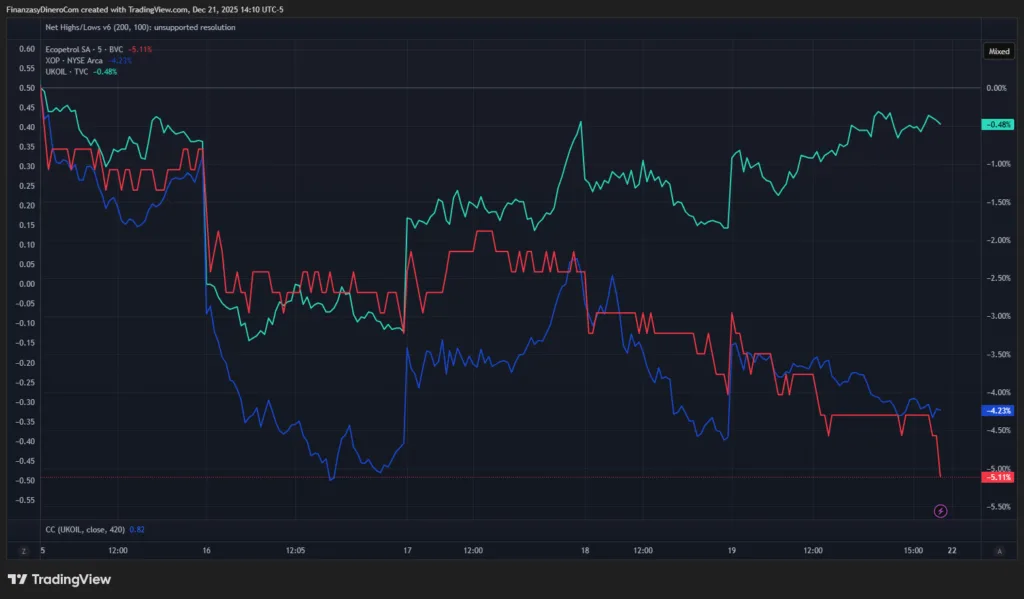Screen dimensions: 1024x599
Task: Click the purple lightning bolt icon
Action: [x=940, y=511]
